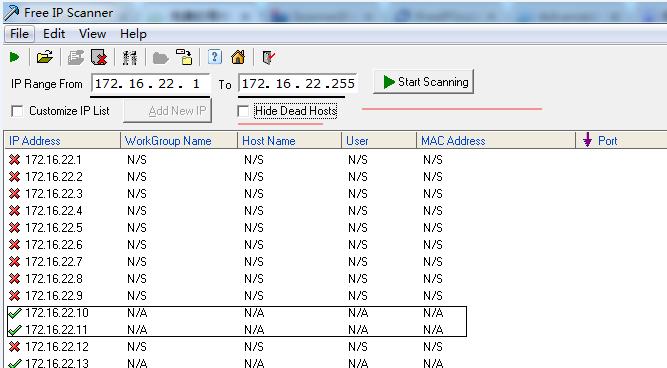Click the page with red X icon
The height and width of the screenshot is (368, 667).
tap(99, 57)
